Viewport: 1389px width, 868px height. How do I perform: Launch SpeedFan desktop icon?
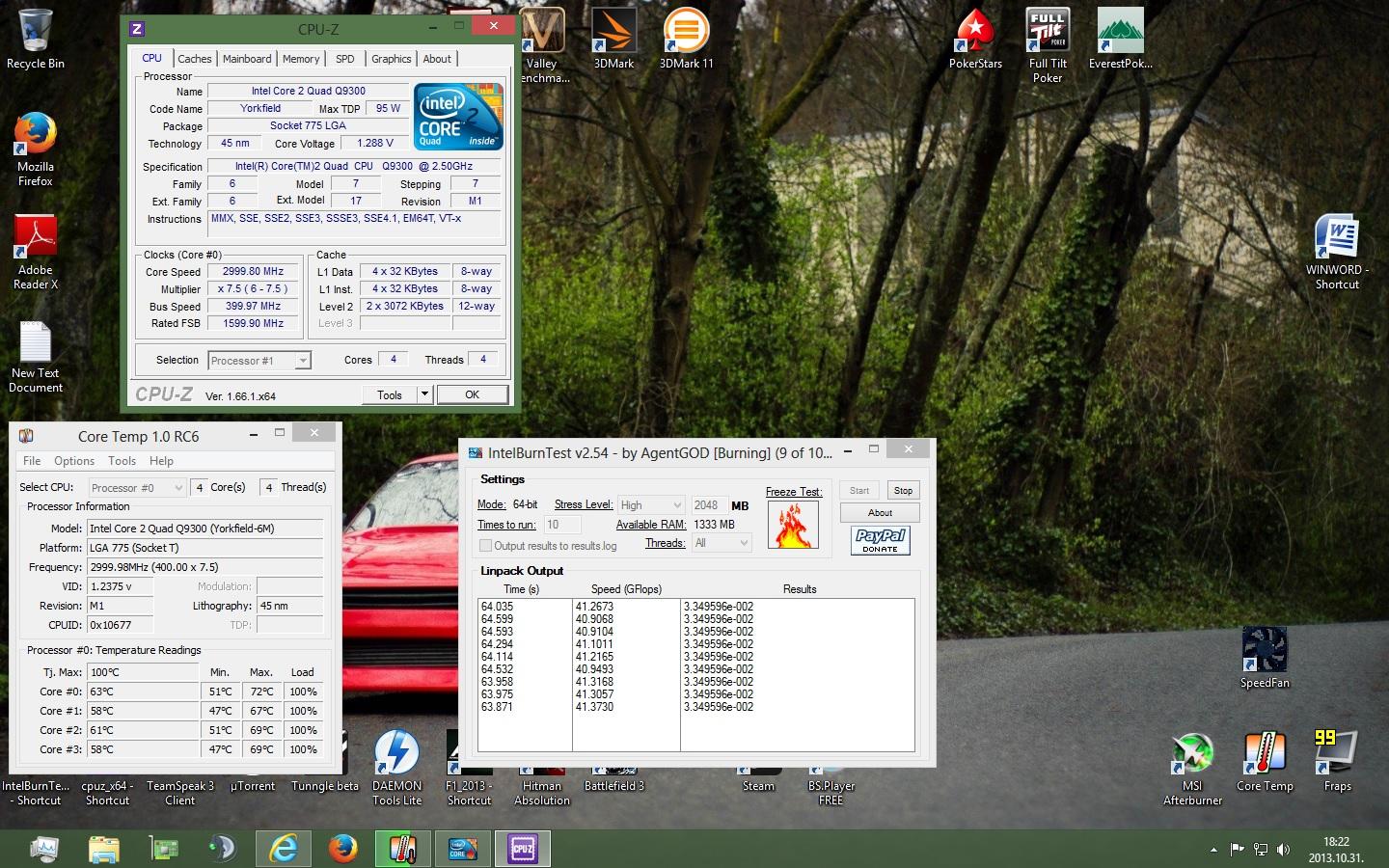[x=1265, y=658]
